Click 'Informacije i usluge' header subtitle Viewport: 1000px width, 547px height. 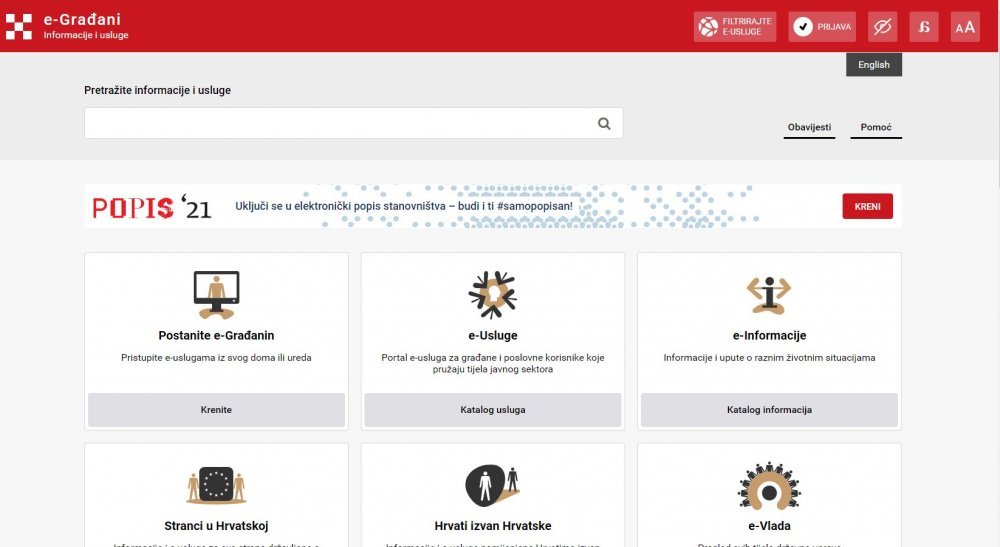pos(86,35)
